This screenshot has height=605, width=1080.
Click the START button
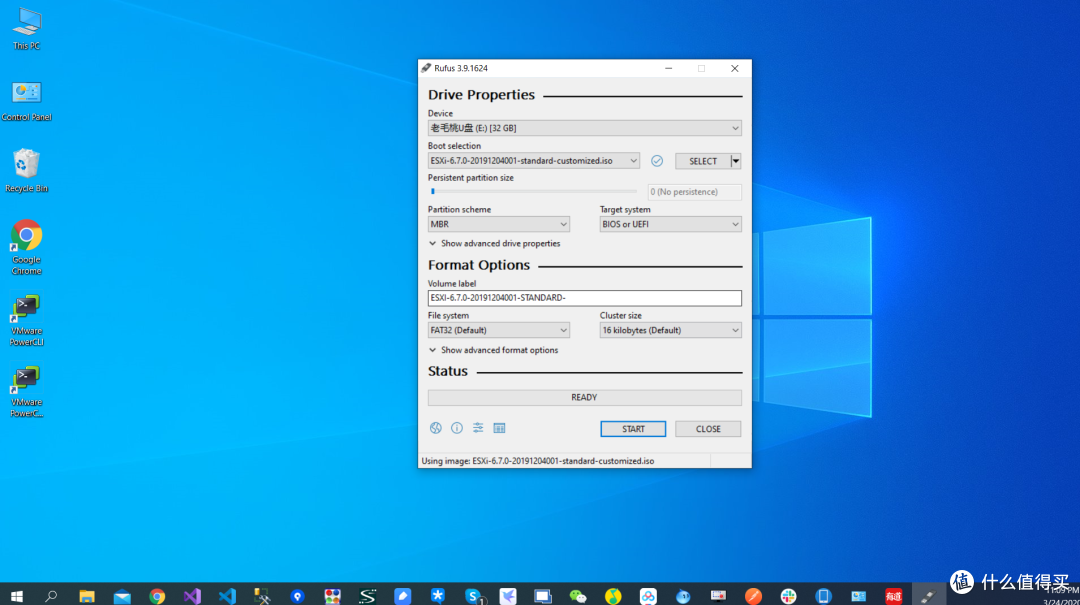point(633,429)
